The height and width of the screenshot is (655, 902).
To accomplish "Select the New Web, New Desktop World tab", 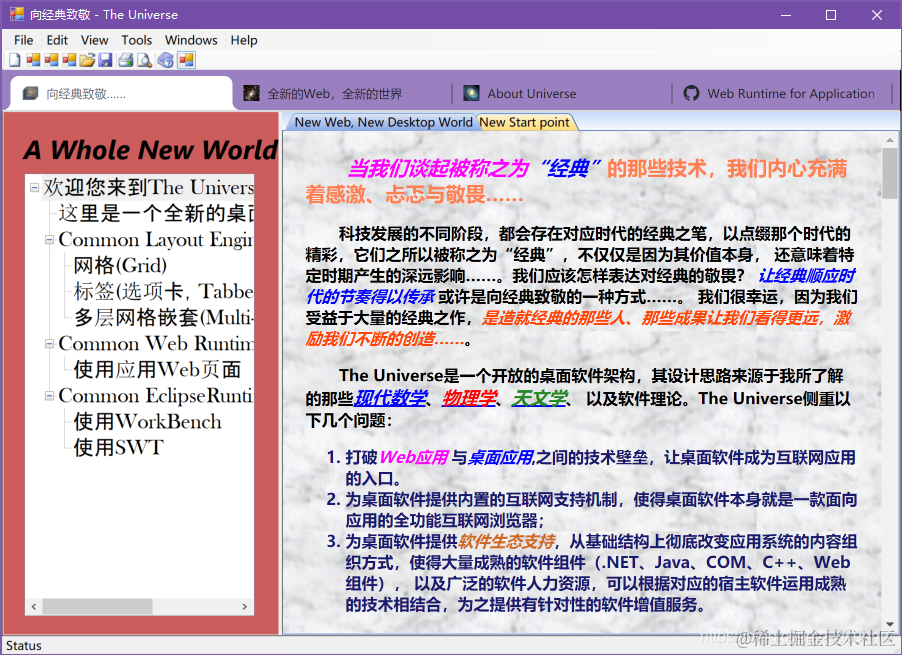I will (383, 122).
